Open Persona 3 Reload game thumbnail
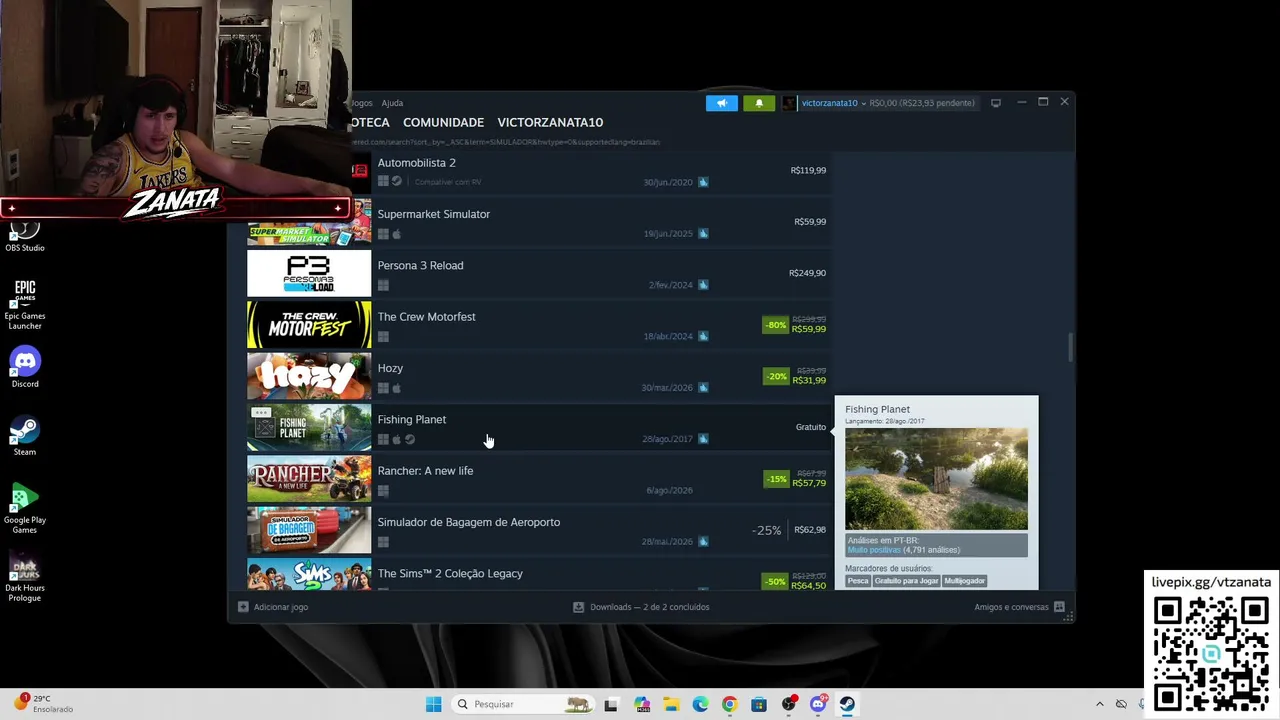Viewport: 1280px width, 720px height. tap(309, 273)
